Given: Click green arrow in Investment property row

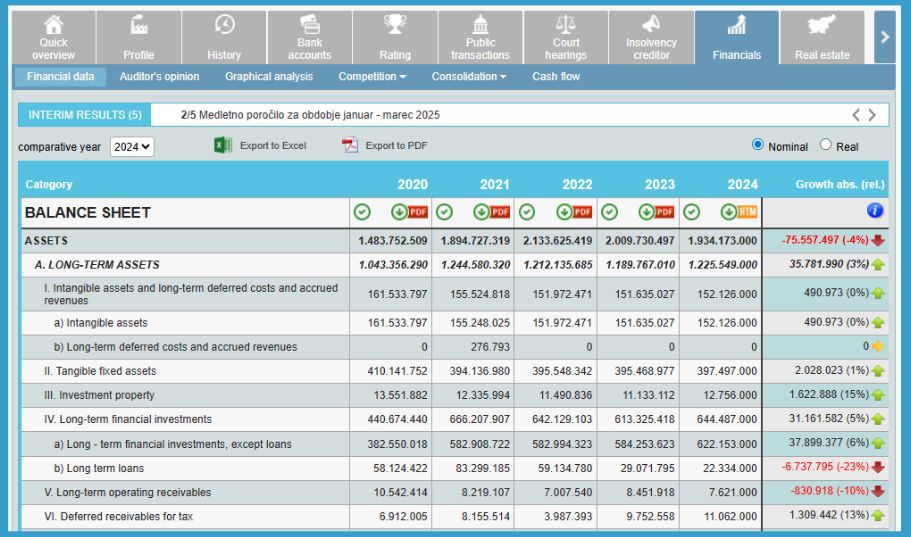Looking at the screenshot, I should point(878,395).
